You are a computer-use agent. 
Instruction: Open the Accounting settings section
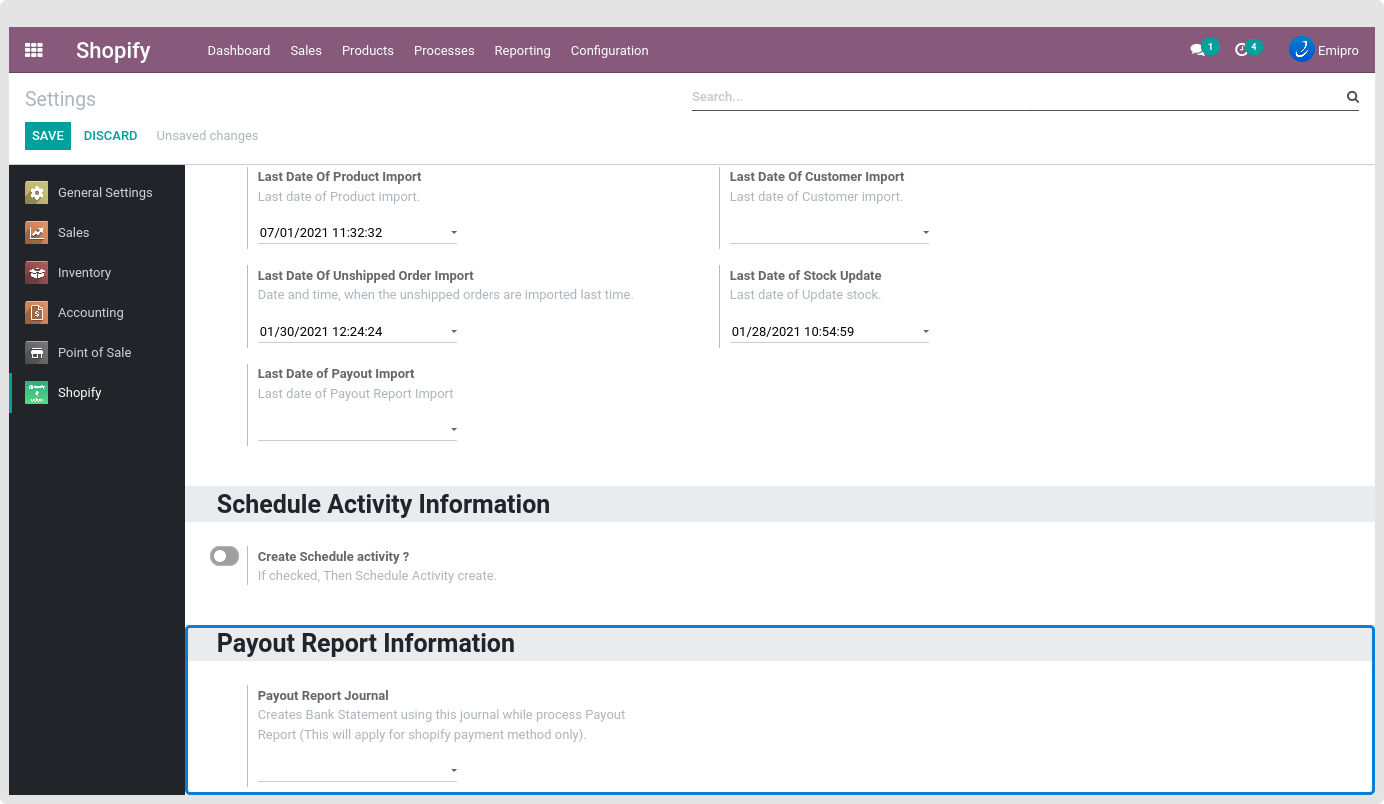click(x=90, y=313)
